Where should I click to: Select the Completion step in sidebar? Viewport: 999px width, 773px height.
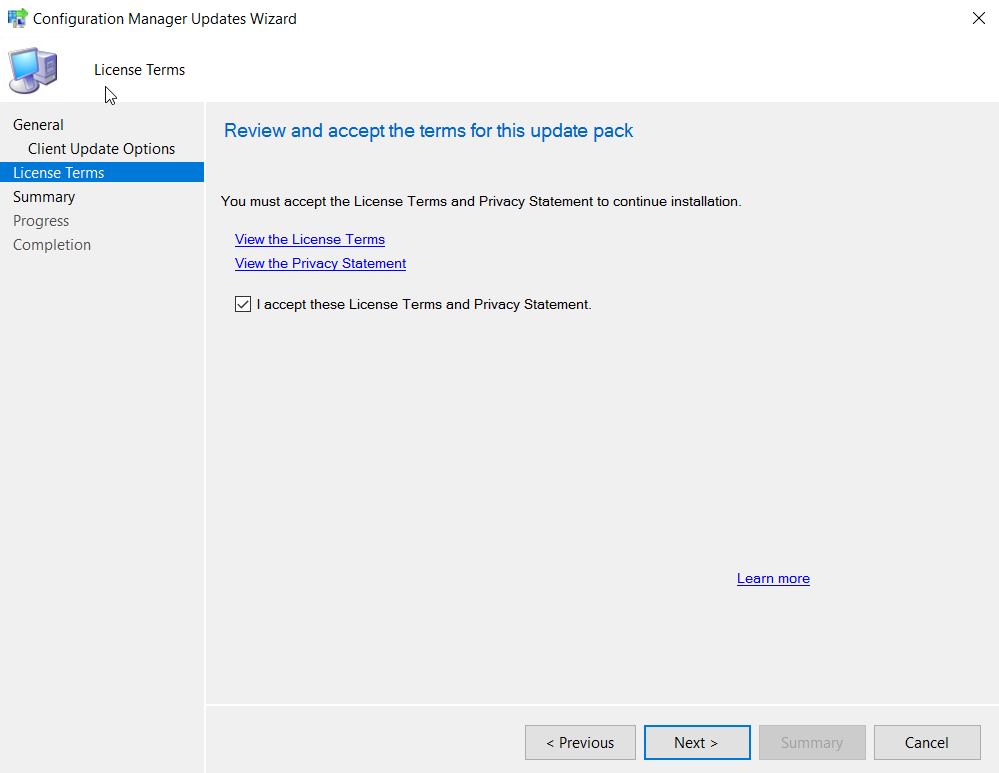point(52,245)
